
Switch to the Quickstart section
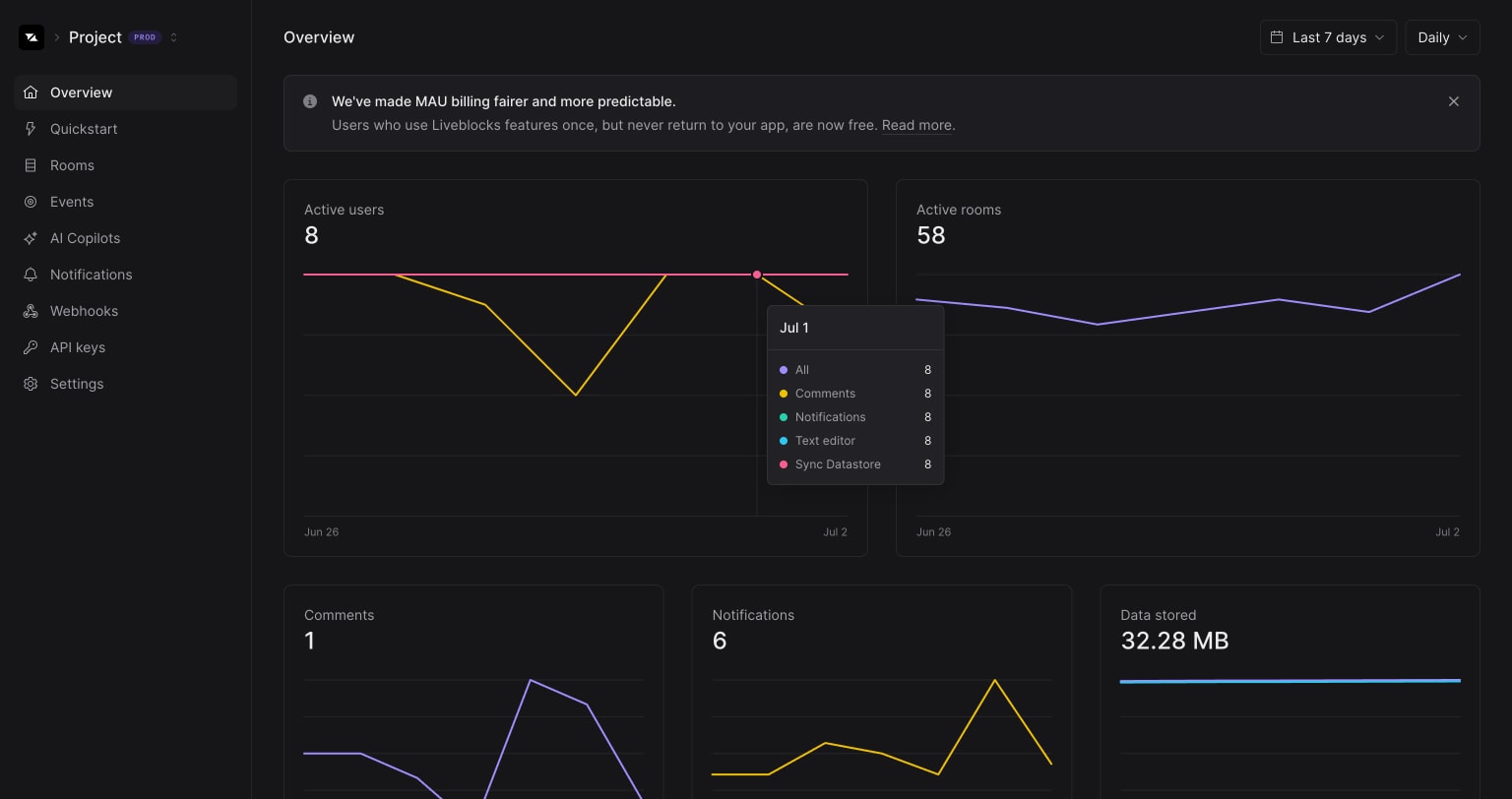[83, 129]
